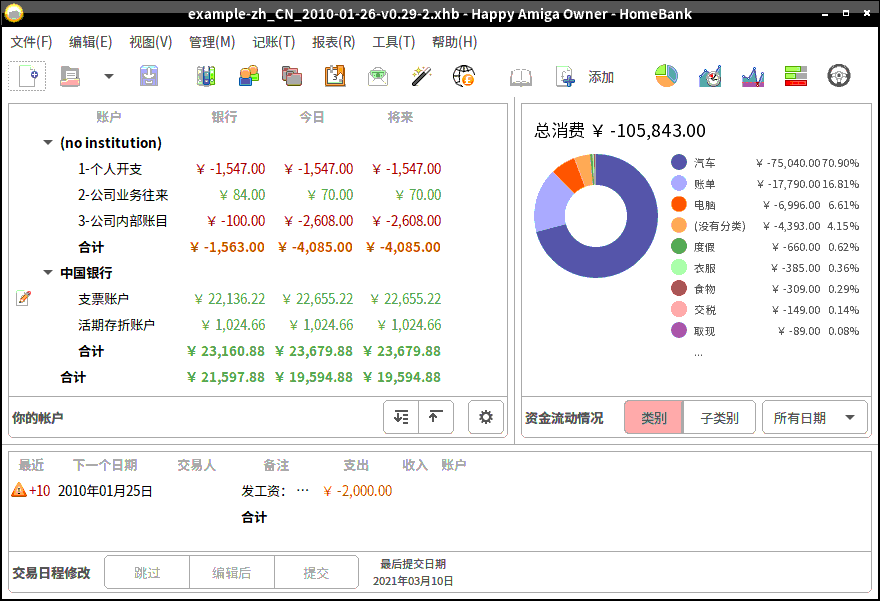This screenshot has height=601, width=880.
Task: Open the vehicle cost steering wheel icon
Action: pyautogui.click(x=839, y=76)
